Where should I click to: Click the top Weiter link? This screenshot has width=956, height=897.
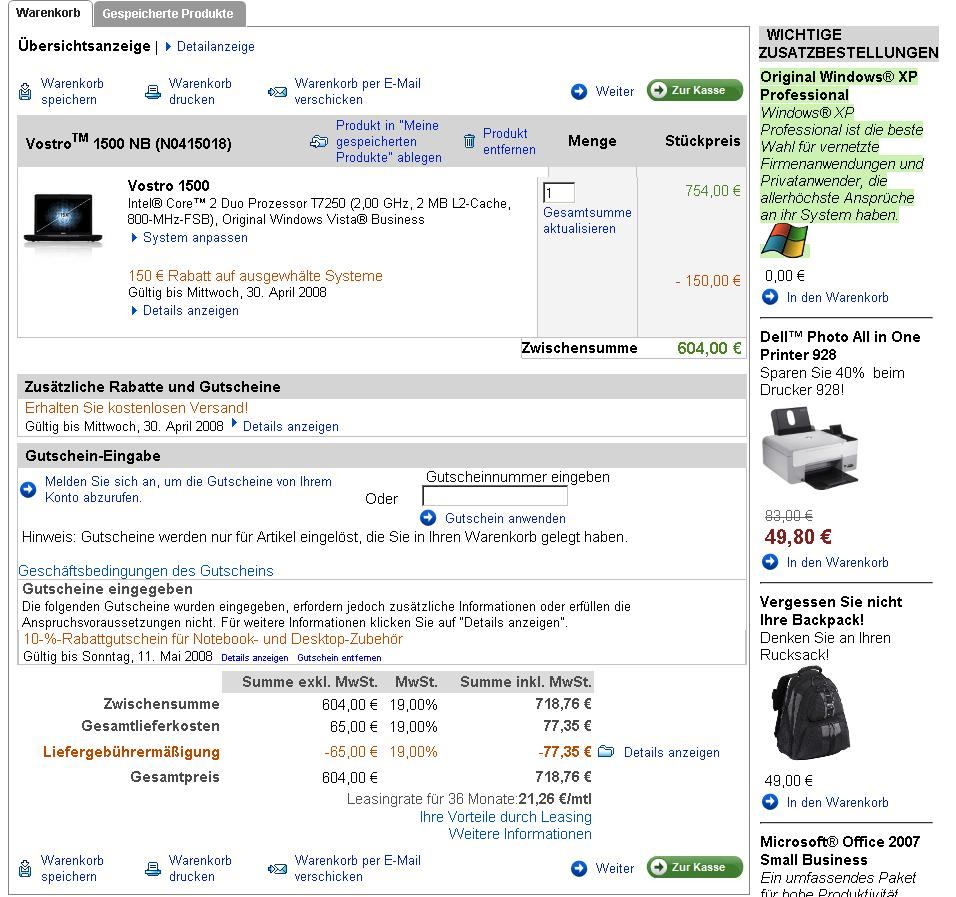[615, 91]
